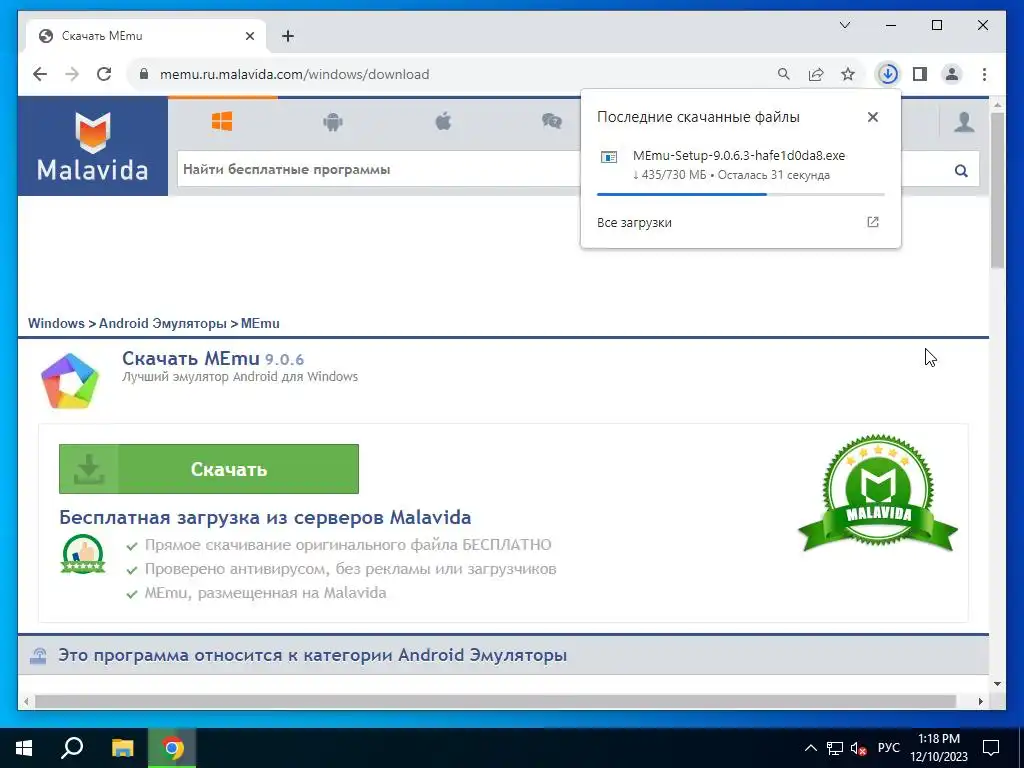The height and width of the screenshot is (768, 1024).
Task: Close the downloads popup
Action: click(x=872, y=117)
